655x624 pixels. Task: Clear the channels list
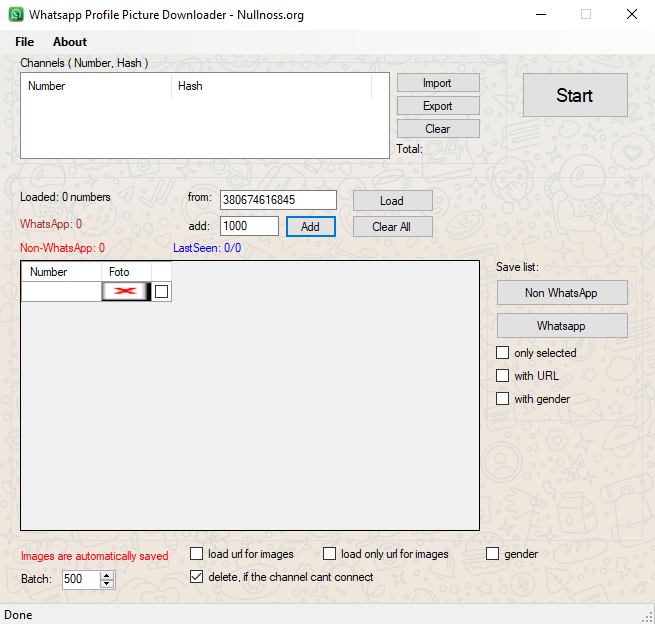click(437, 129)
